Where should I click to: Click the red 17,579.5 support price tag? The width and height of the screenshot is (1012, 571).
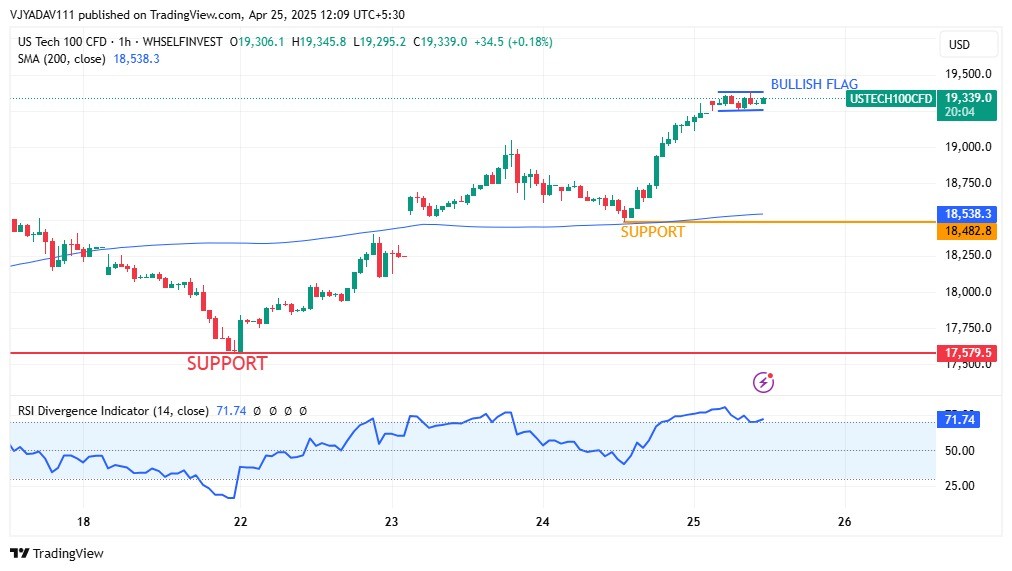pos(967,353)
